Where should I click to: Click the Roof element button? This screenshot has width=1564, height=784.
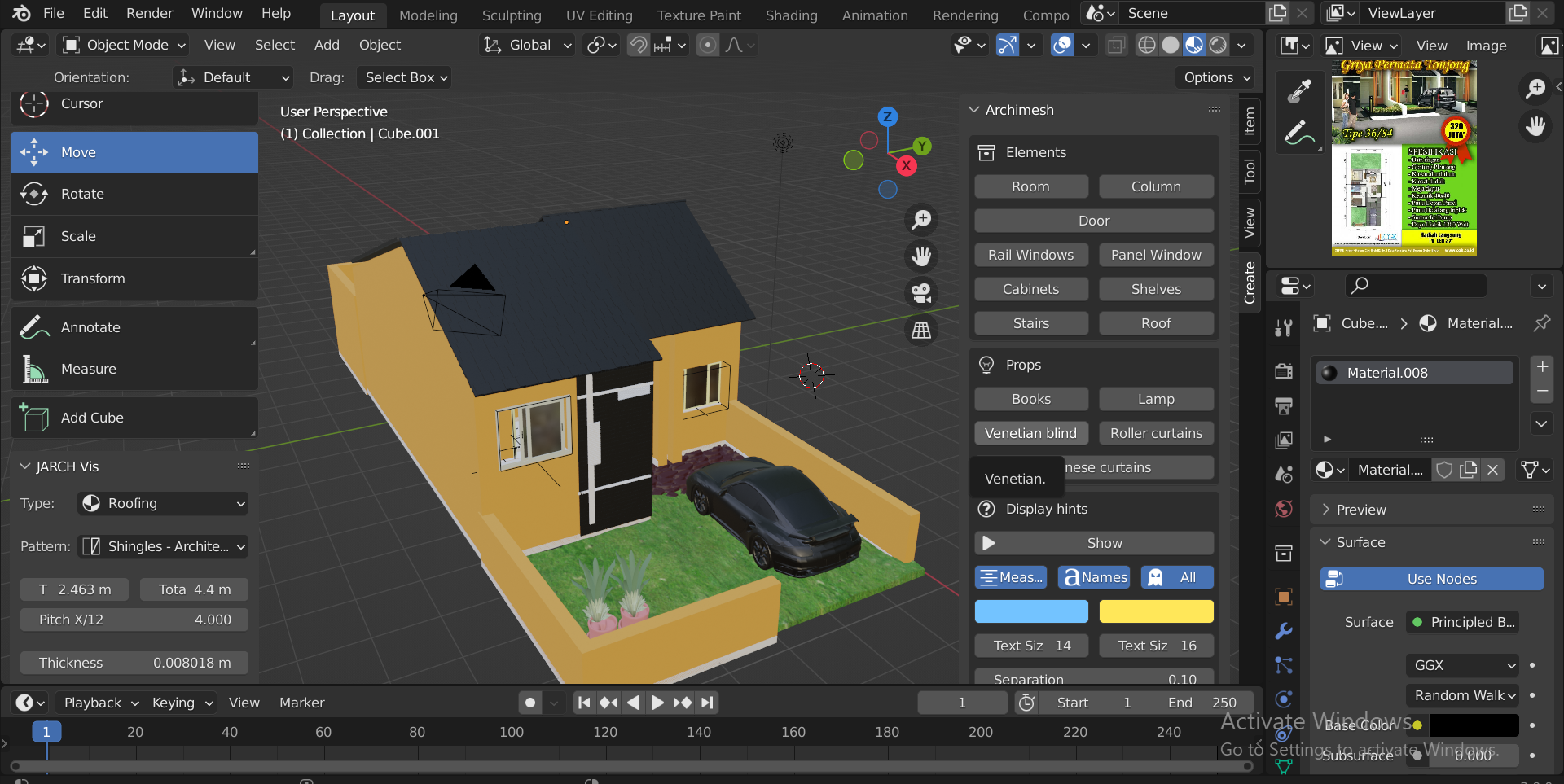(1156, 323)
